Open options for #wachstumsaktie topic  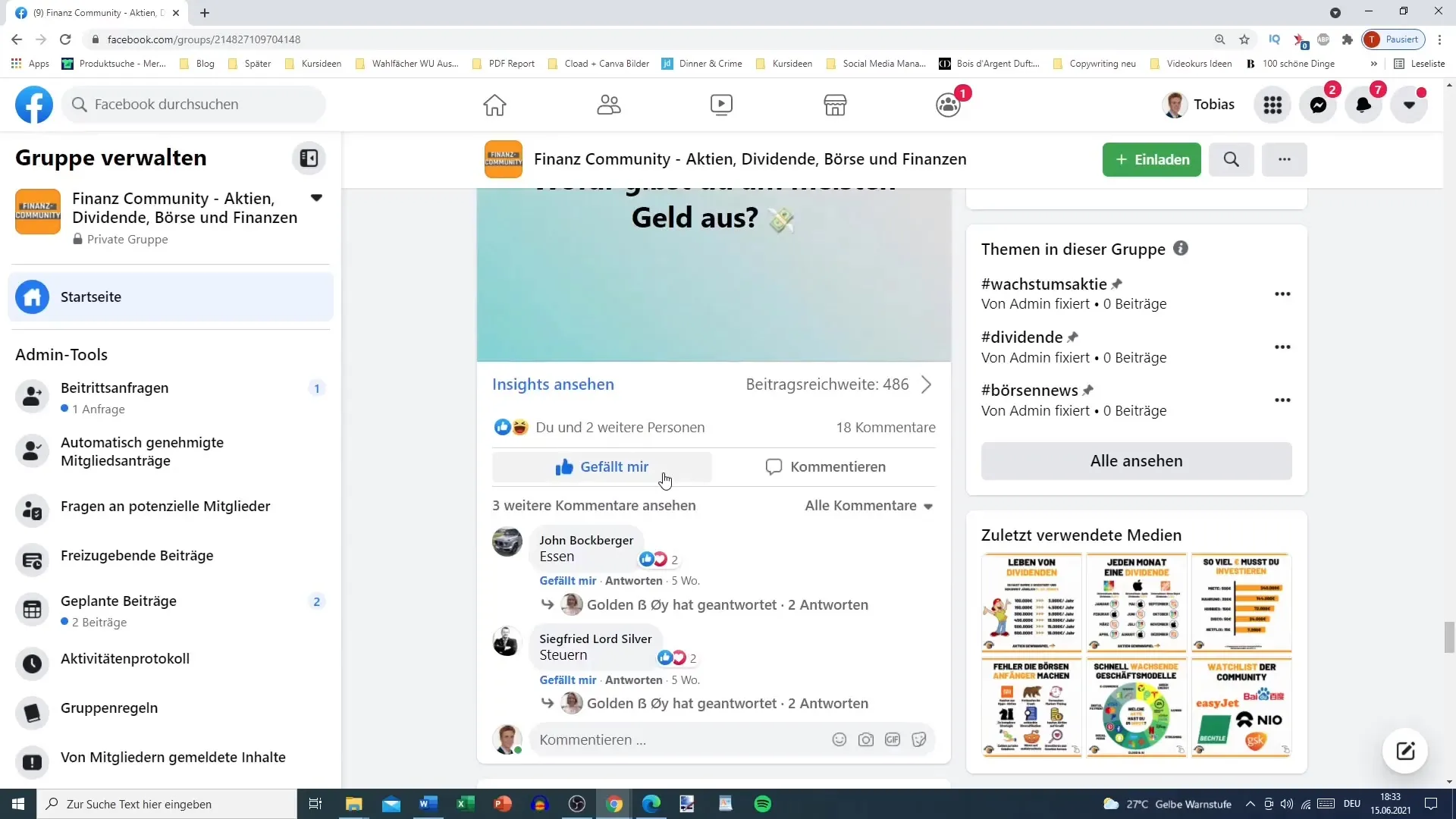(x=1282, y=294)
